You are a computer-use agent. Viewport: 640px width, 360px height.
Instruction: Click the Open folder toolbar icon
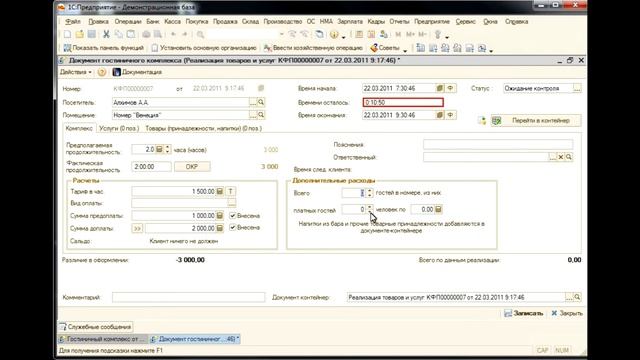coord(80,35)
